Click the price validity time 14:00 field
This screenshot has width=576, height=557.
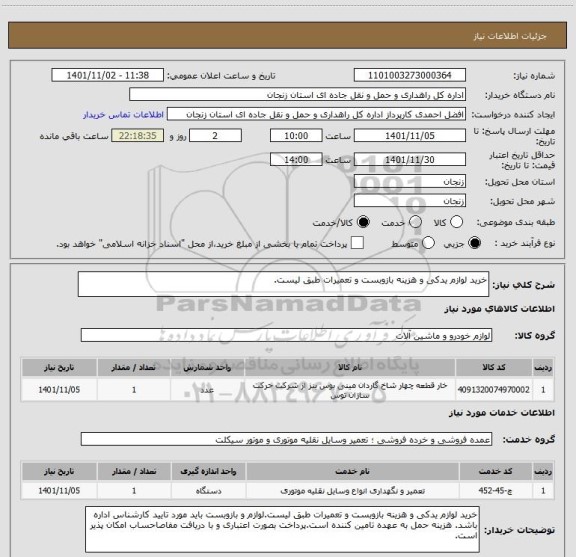pyautogui.click(x=296, y=159)
